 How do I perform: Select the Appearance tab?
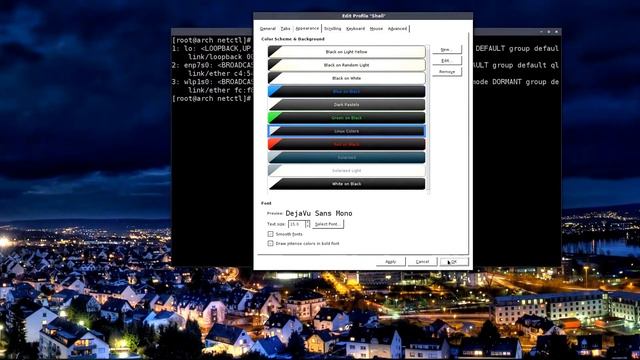(x=307, y=28)
